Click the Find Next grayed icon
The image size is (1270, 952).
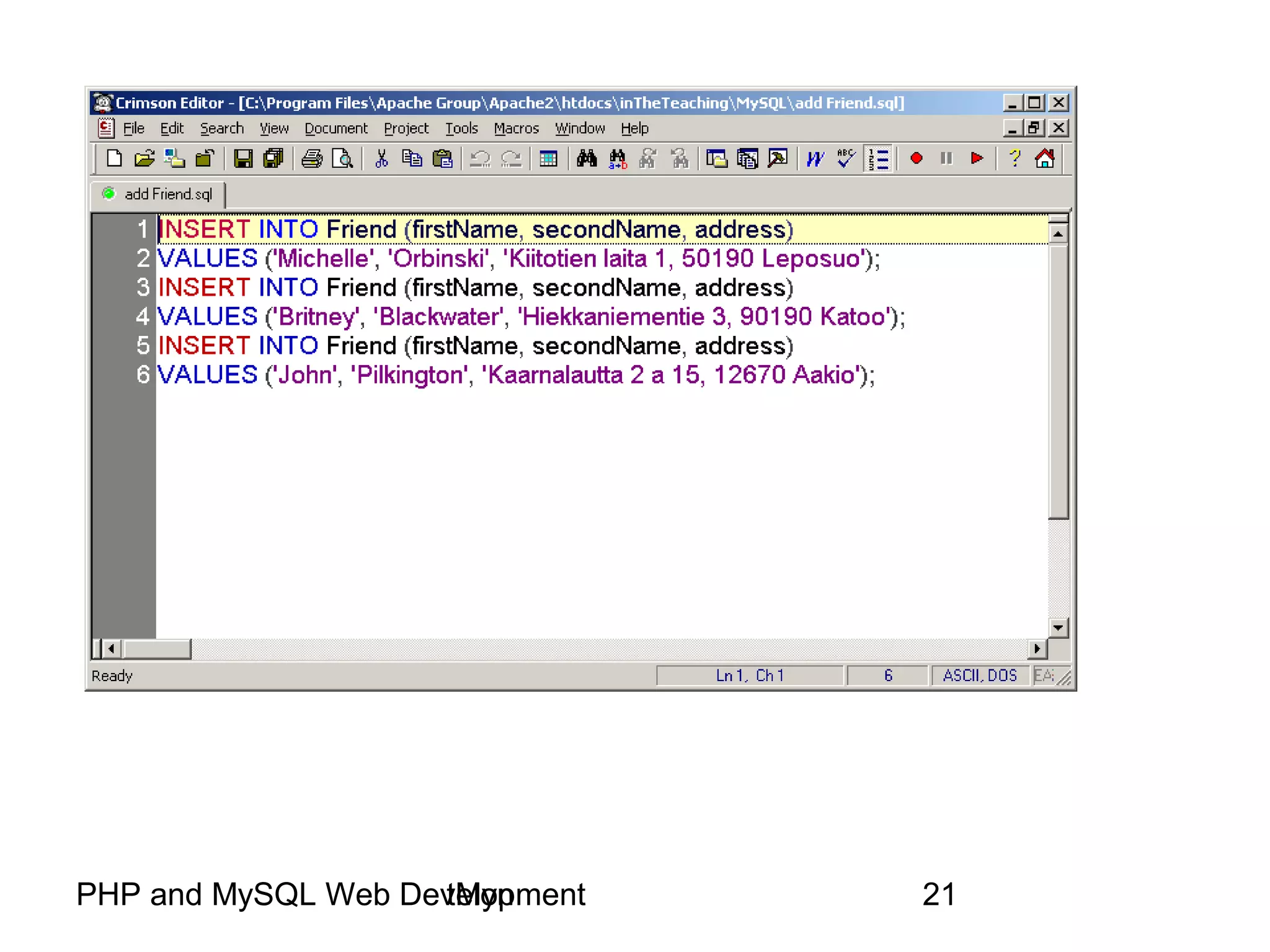pyautogui.click(x=648, y=159)
